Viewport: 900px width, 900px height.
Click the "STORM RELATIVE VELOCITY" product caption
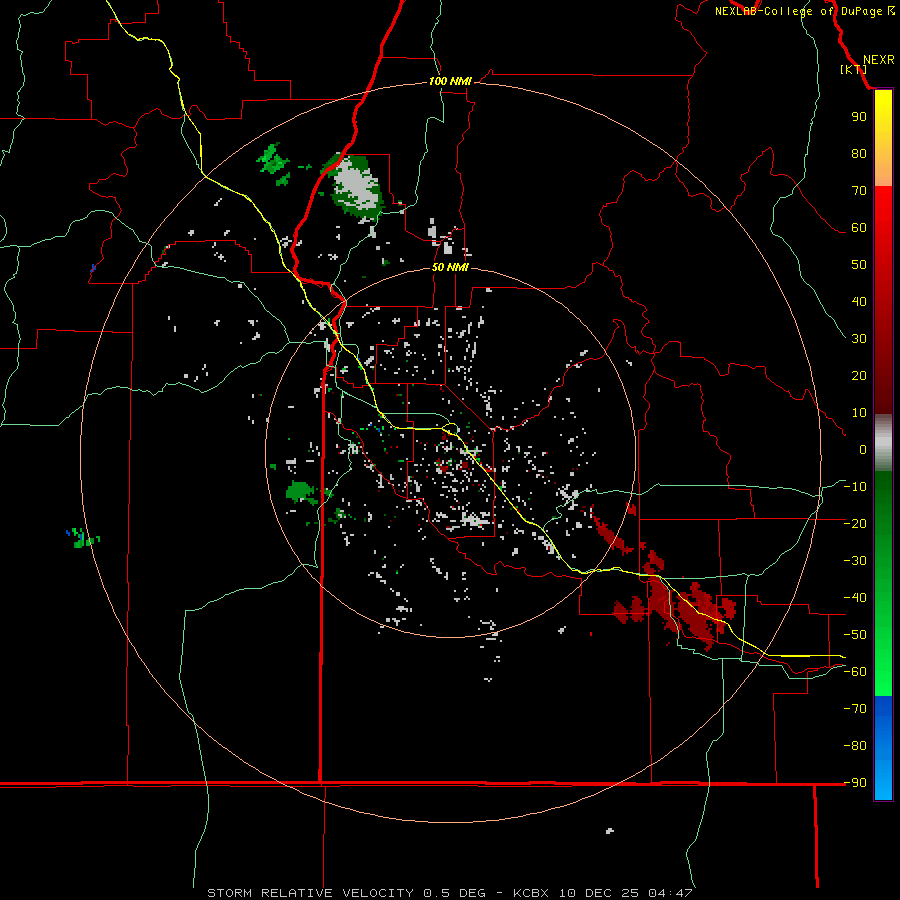pyautogui.click(x=310, y=893)
